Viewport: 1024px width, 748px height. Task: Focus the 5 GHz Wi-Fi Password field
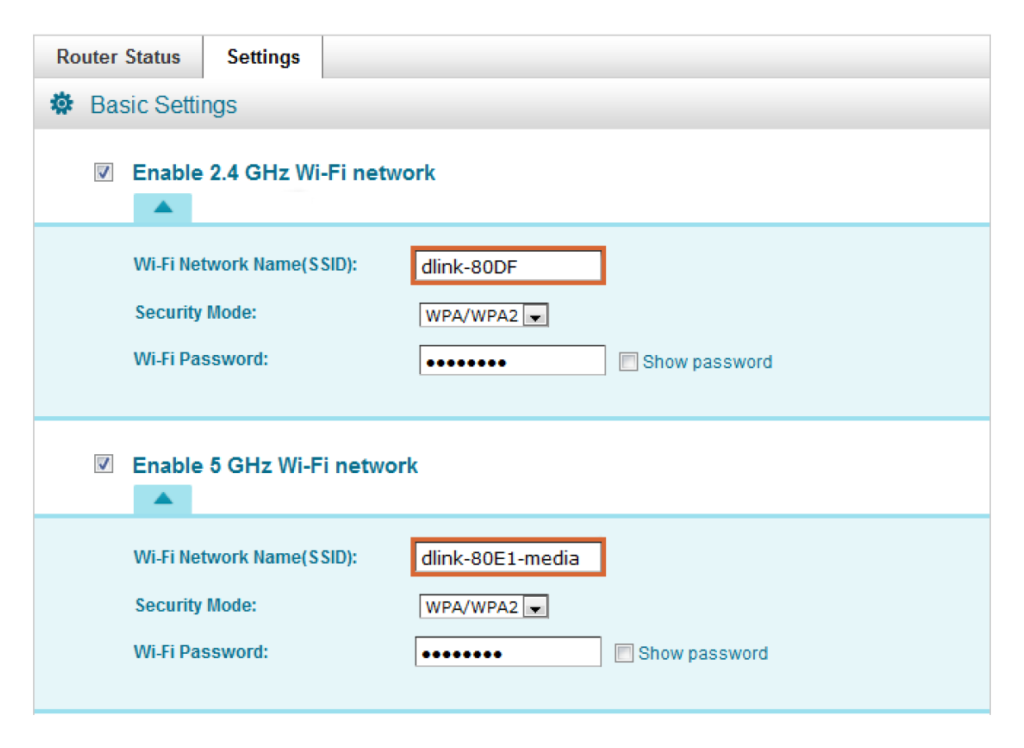[508, 652]
